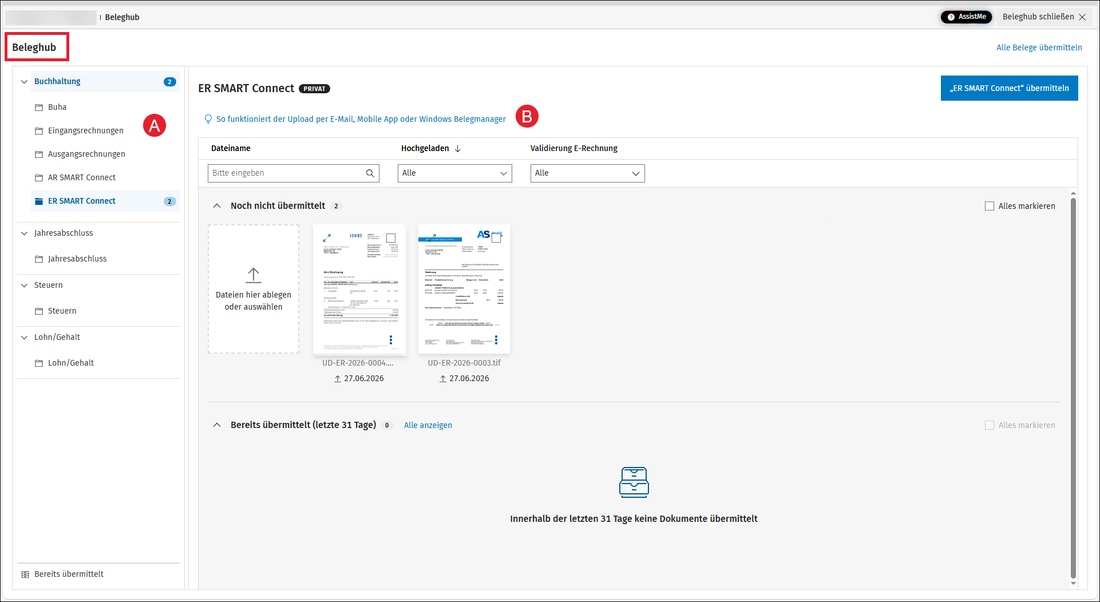Open the Validierung E-Rechnung filter dropdown
This screenshot has width=1100, height=602.
[x=587, y=173]
